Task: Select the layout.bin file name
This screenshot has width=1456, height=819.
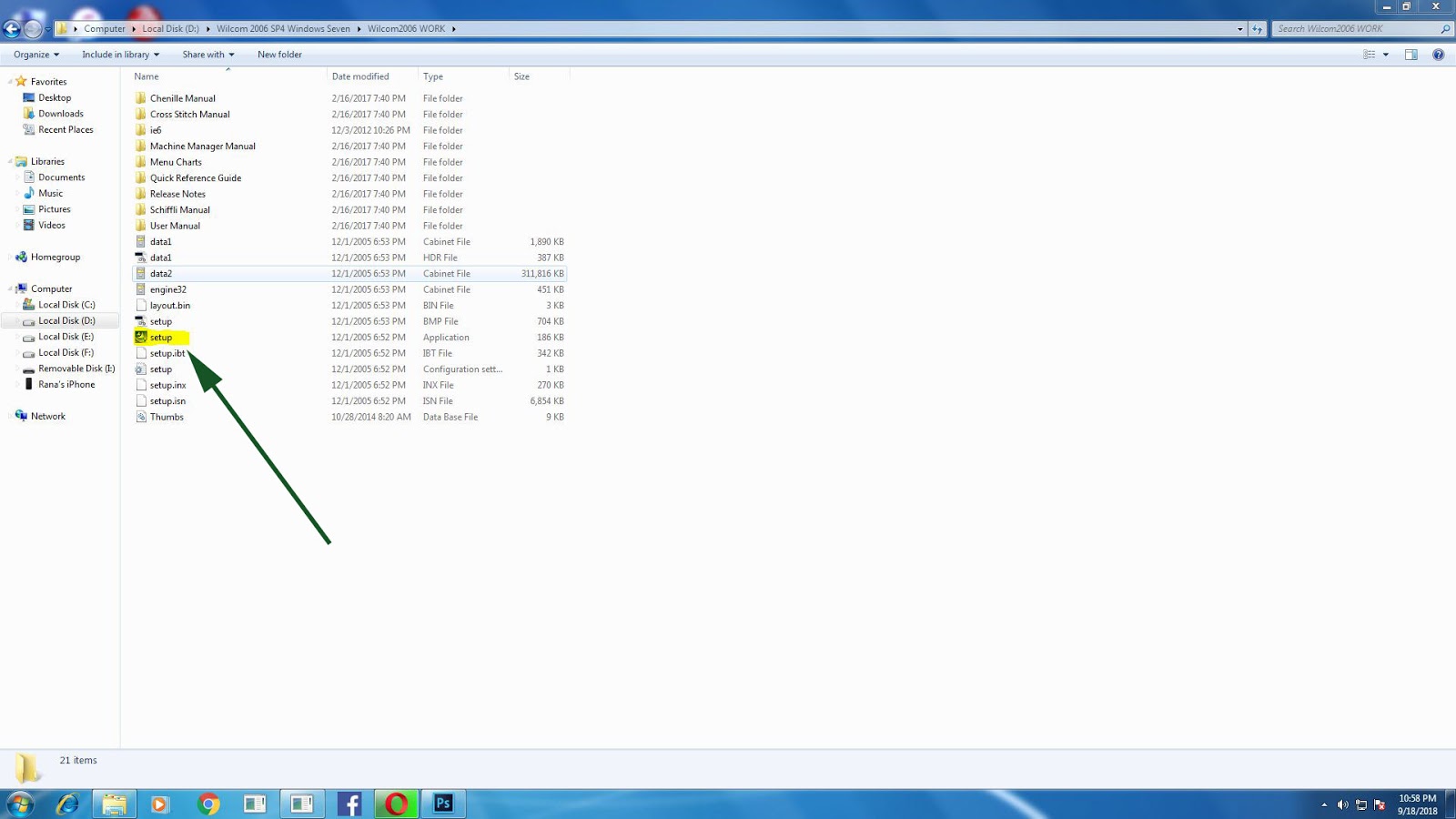Action: (x=170, y=306)
